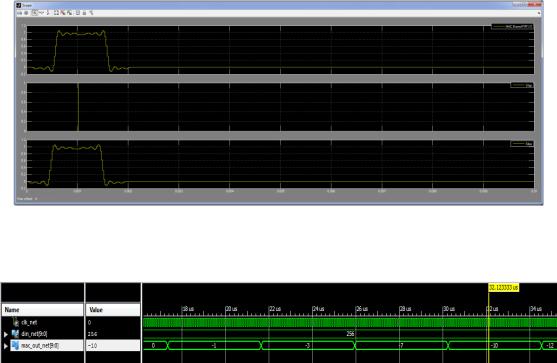Expand the din_net[9:0] bus signal
Screen dimensions: 557x363
(6, 334)
